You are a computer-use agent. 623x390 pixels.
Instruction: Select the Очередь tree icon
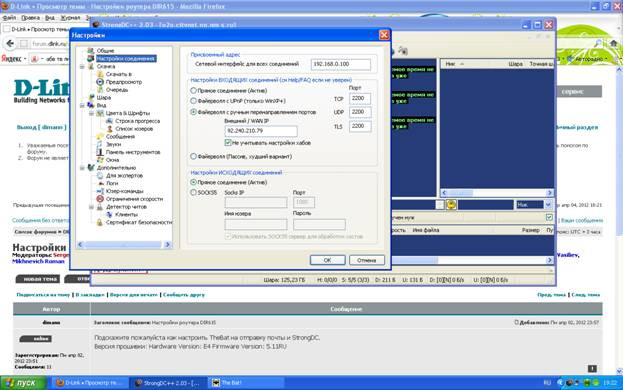click(100, 90)
